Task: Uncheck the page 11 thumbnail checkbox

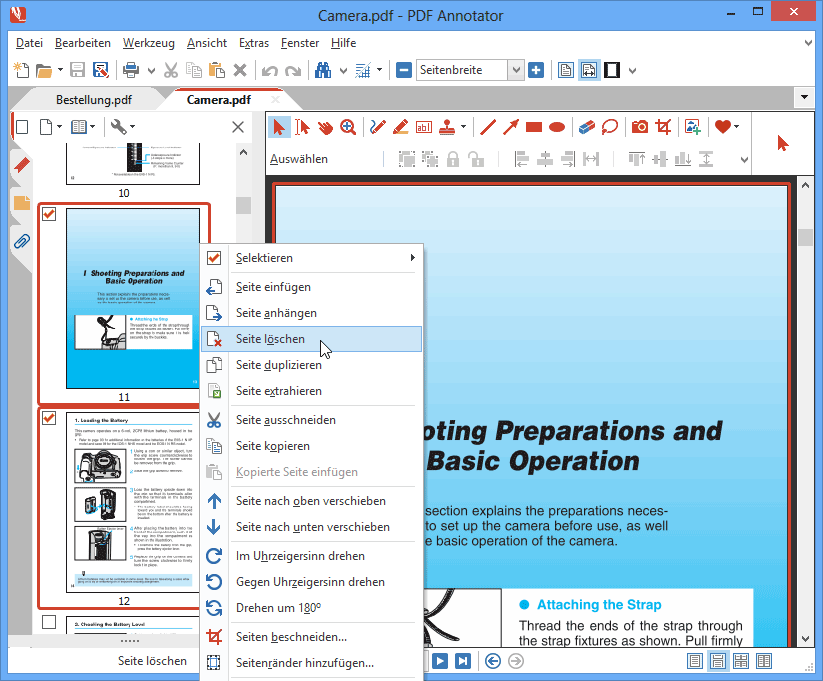Action: click(47, 213)
